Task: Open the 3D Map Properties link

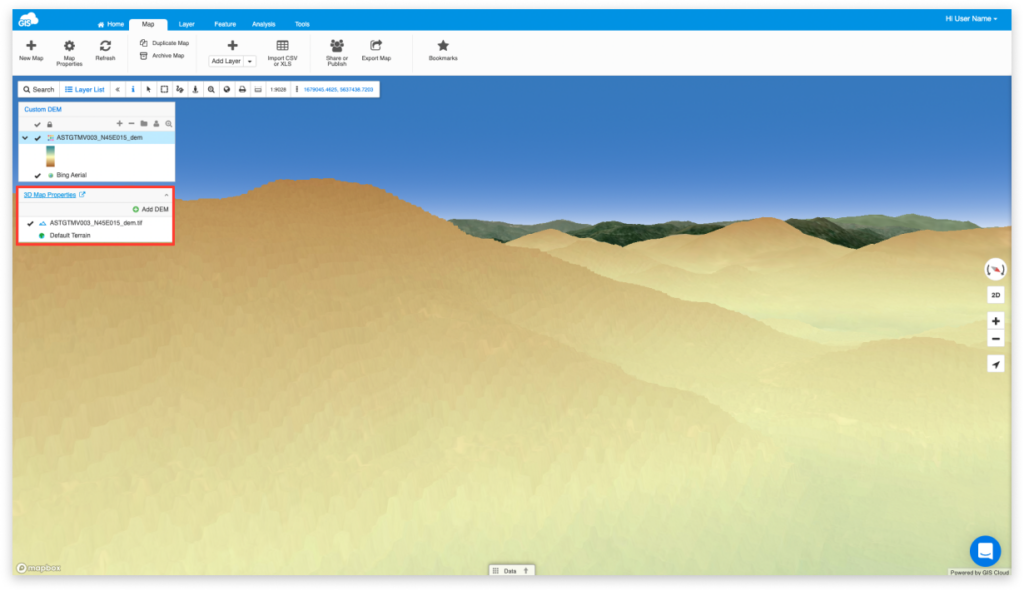Action: [51, 194]
